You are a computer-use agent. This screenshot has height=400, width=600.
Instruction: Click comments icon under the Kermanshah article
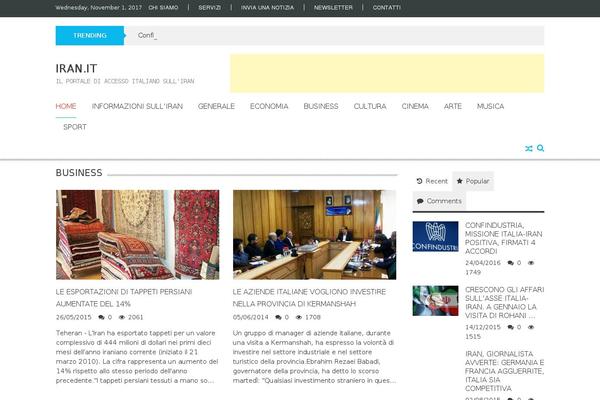click(279, 317)
